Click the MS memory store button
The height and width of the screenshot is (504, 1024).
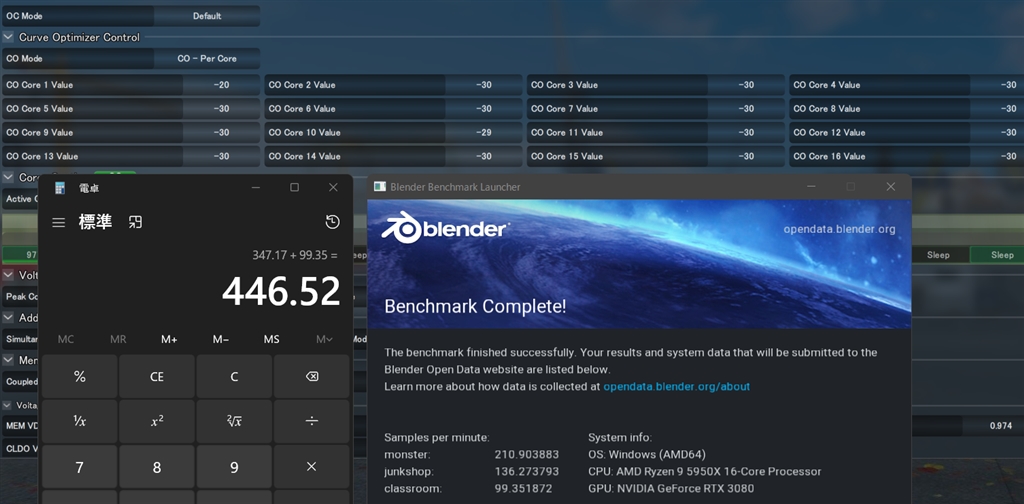pos(271,339)
